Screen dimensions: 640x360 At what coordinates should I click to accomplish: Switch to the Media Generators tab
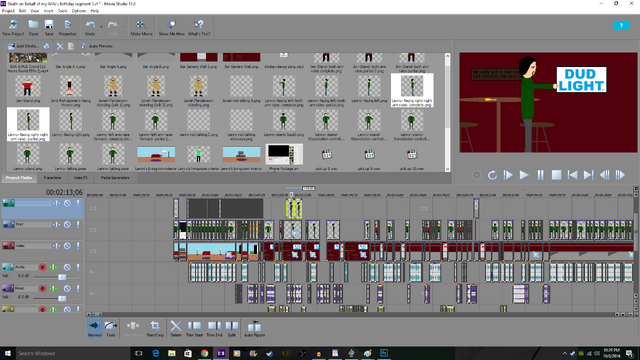(115, 178)
